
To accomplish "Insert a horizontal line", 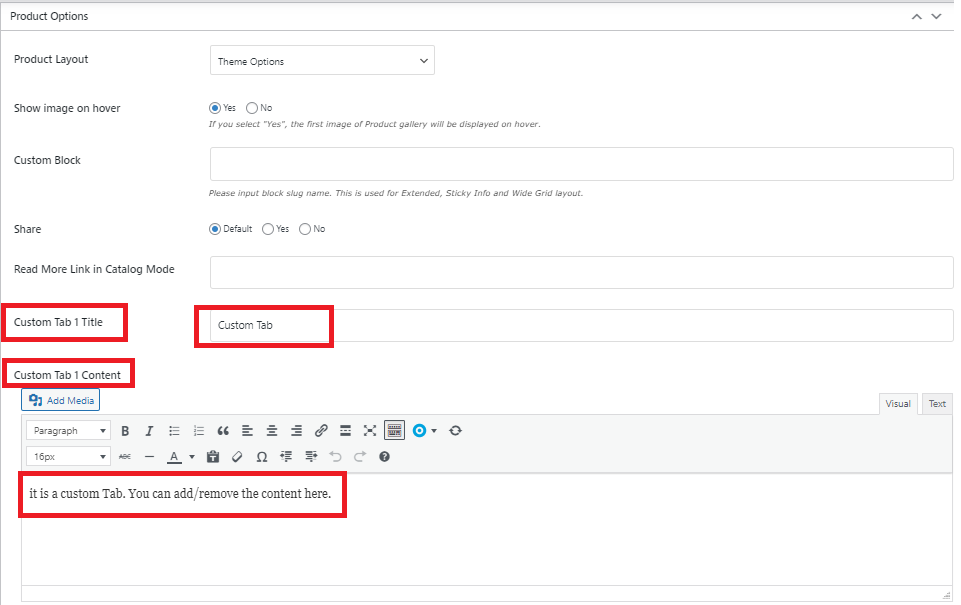I will point(149,457).
